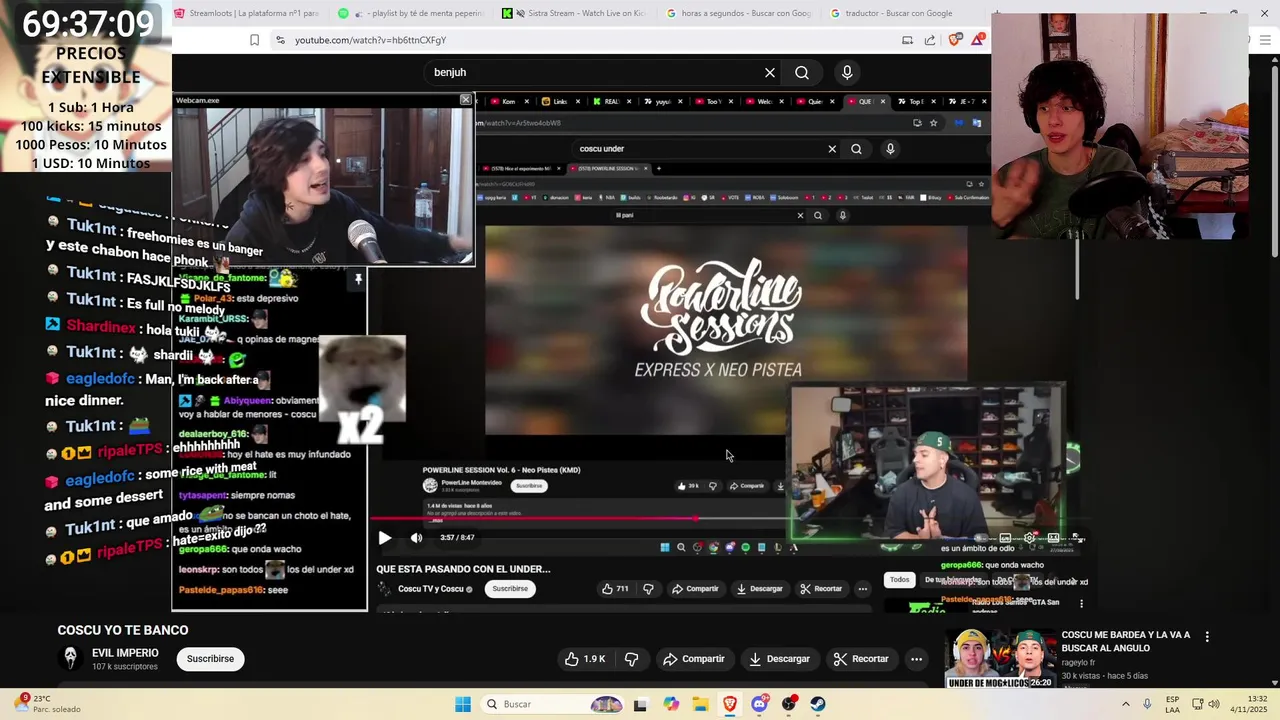Select the 'Todos' filter chip
Image resolution: width=1280 pixels, height=720 pixels.
pyautogui.click(x=900, y=580)
